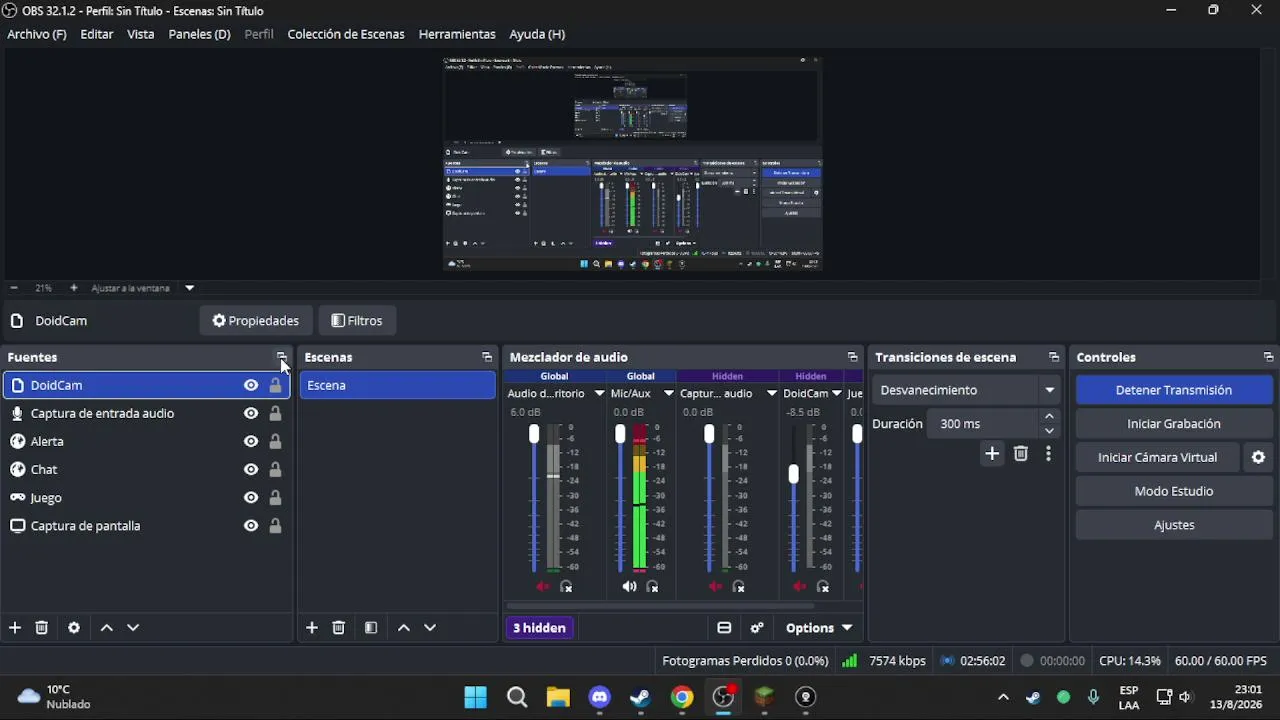Hide the Captura de pantalla source
1280x720 pixels.
tap(251, 525)
